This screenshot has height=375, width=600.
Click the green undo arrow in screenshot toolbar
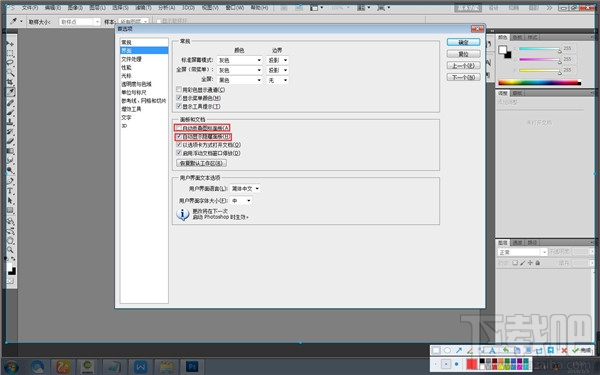coord(505,350)
